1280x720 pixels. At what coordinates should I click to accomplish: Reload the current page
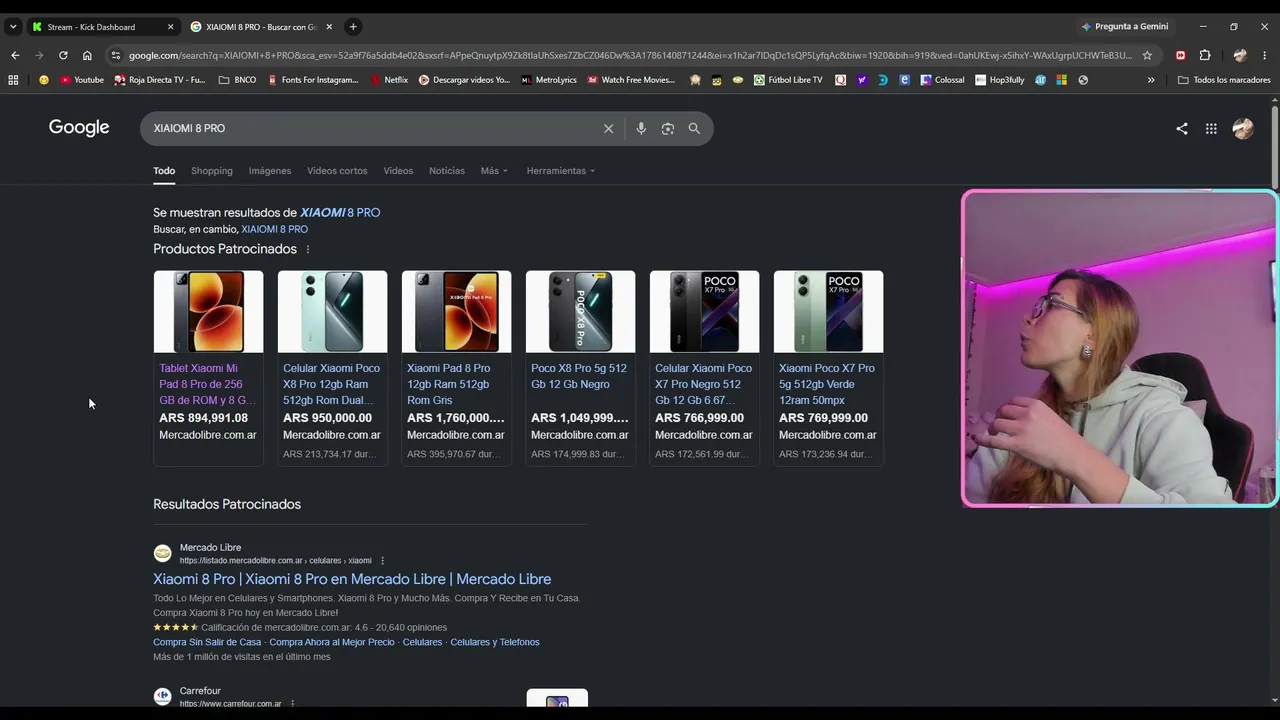pyautogui.click(x=63, y=55)
